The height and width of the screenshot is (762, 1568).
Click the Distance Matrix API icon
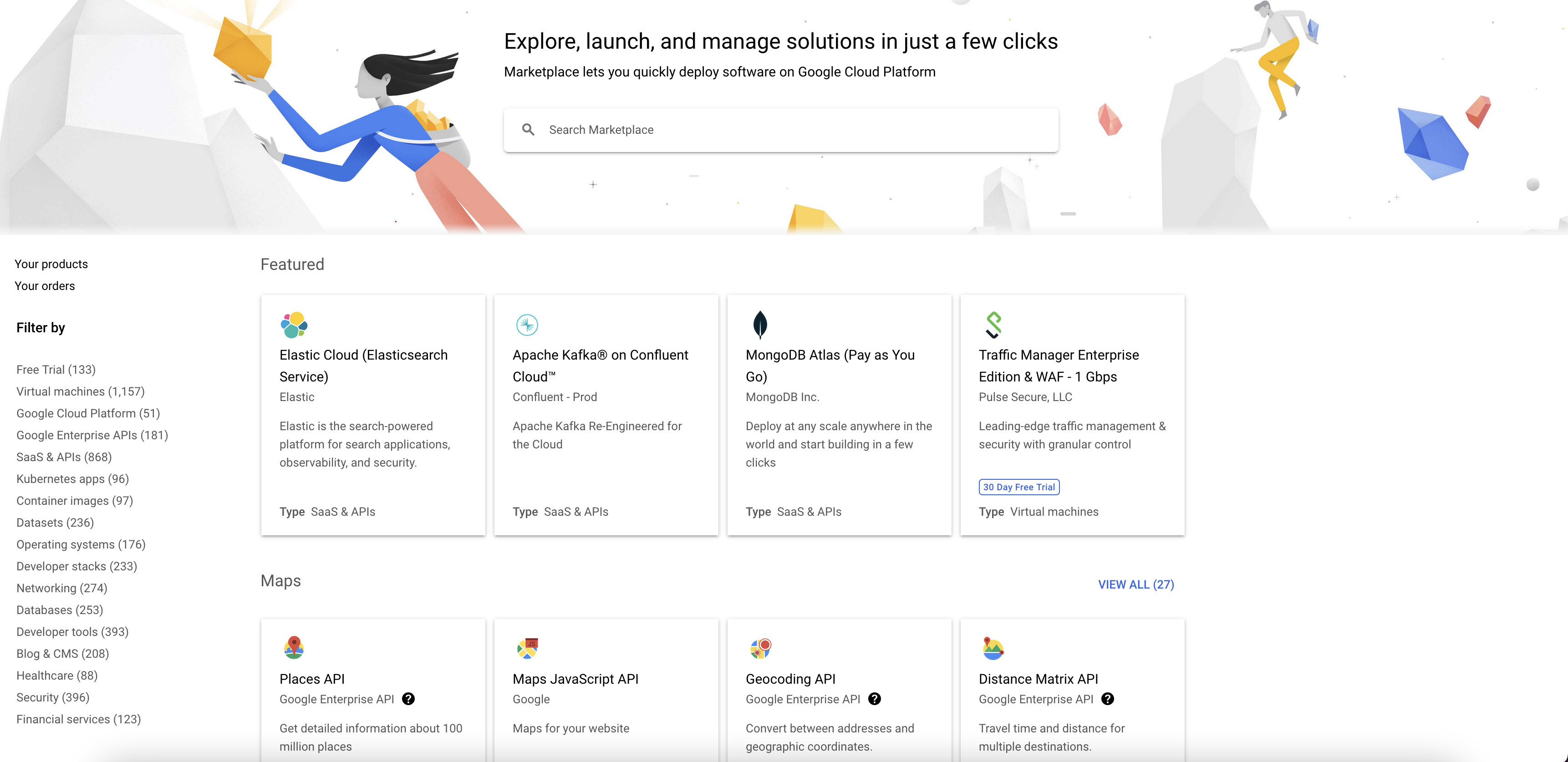[993, 648]
